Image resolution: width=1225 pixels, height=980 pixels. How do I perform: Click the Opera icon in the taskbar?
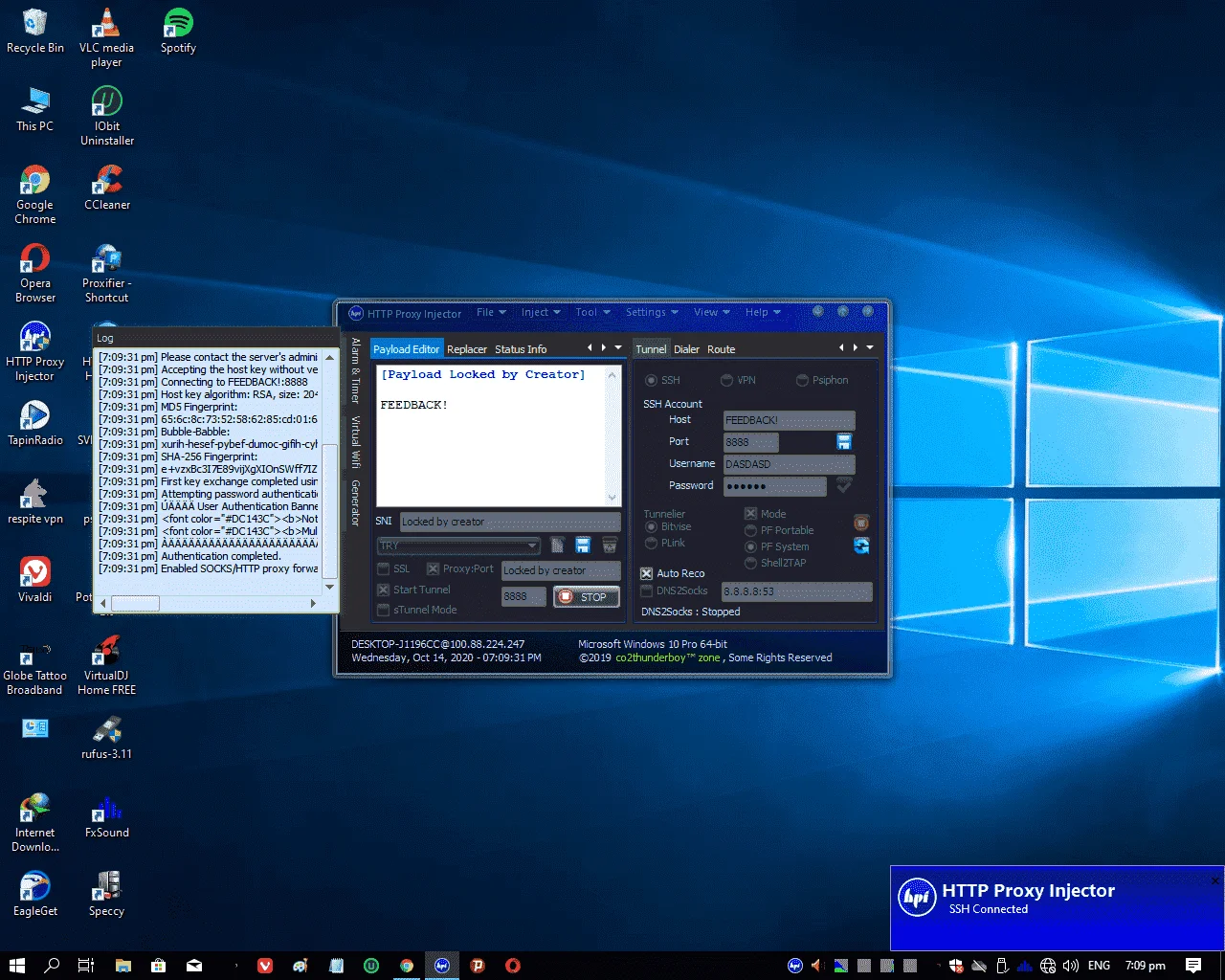pyautogui.click(x=513, y=966)
